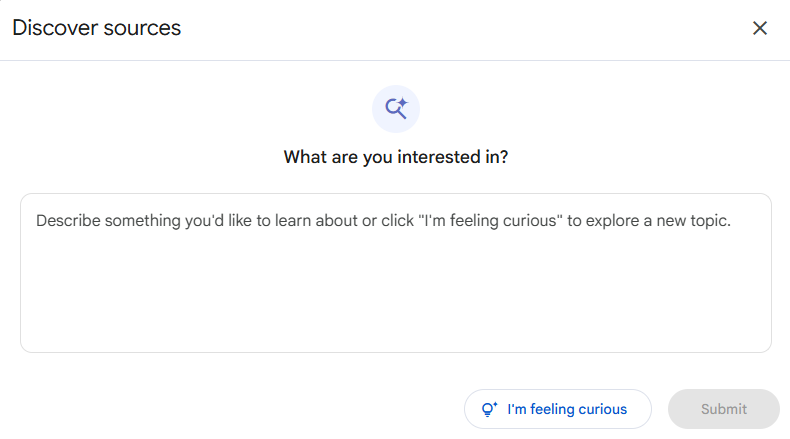Click the Discover sources dialog title

(97, 28)
